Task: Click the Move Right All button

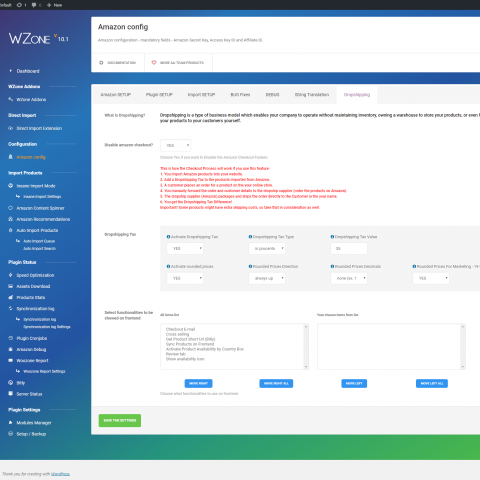Action: pos(276,383)
